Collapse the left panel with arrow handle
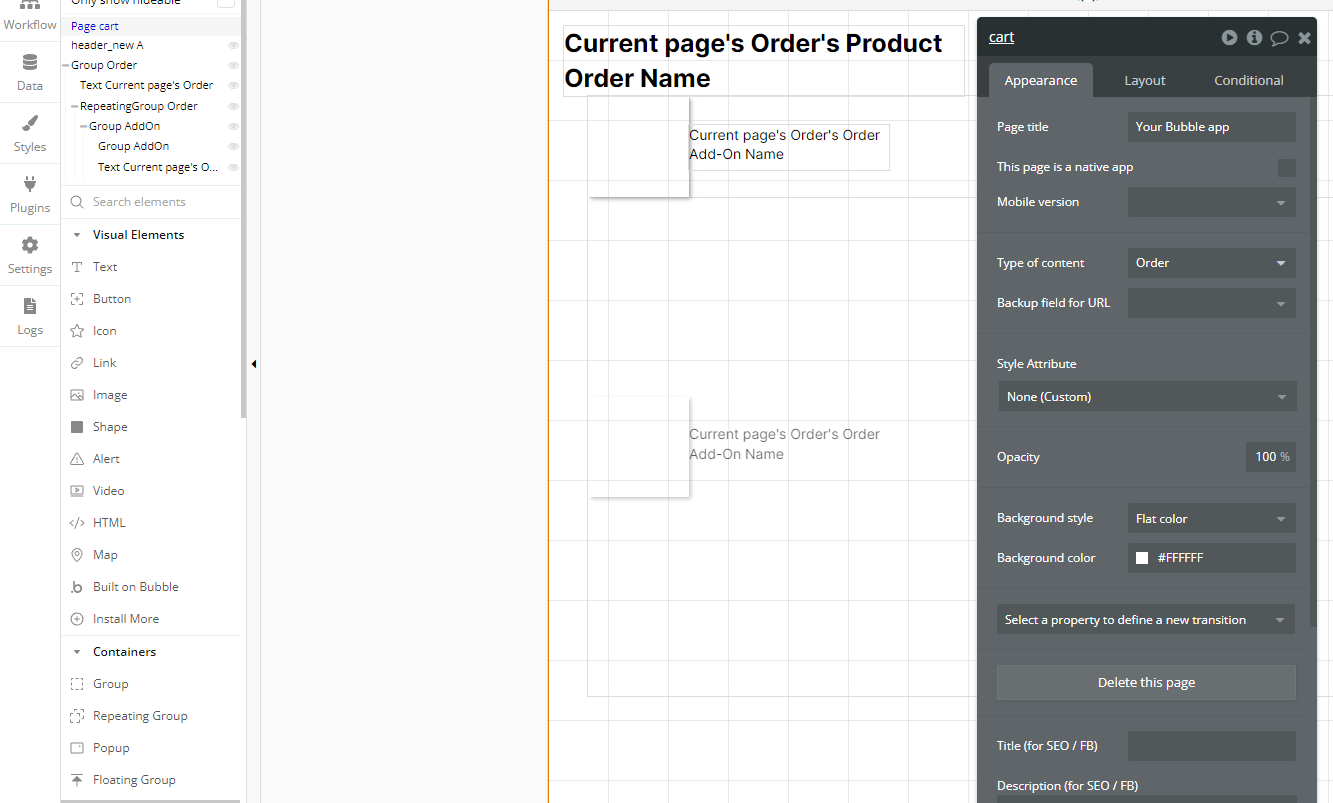Image resolution: width=1333 pixels, height=803 pixels. (x=254, y=364)
